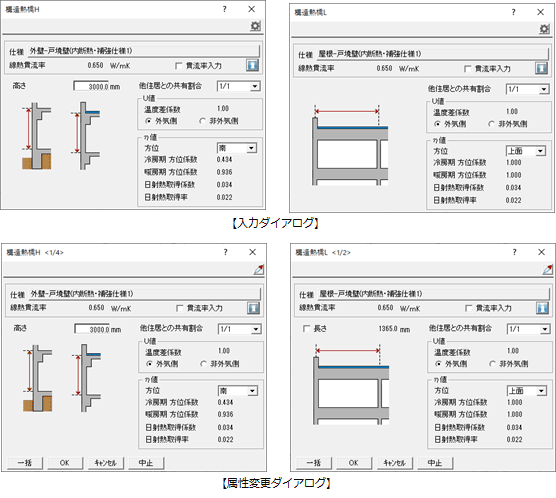Open the gear settings icon in the 構造熱橋L input dialog
The width and height of the screenshot is (556, 498).
[544, 29]
